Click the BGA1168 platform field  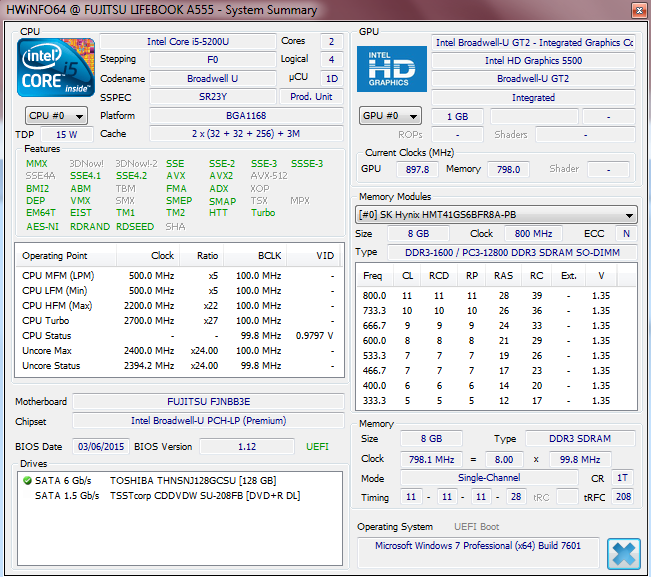(x=246, y=115)
